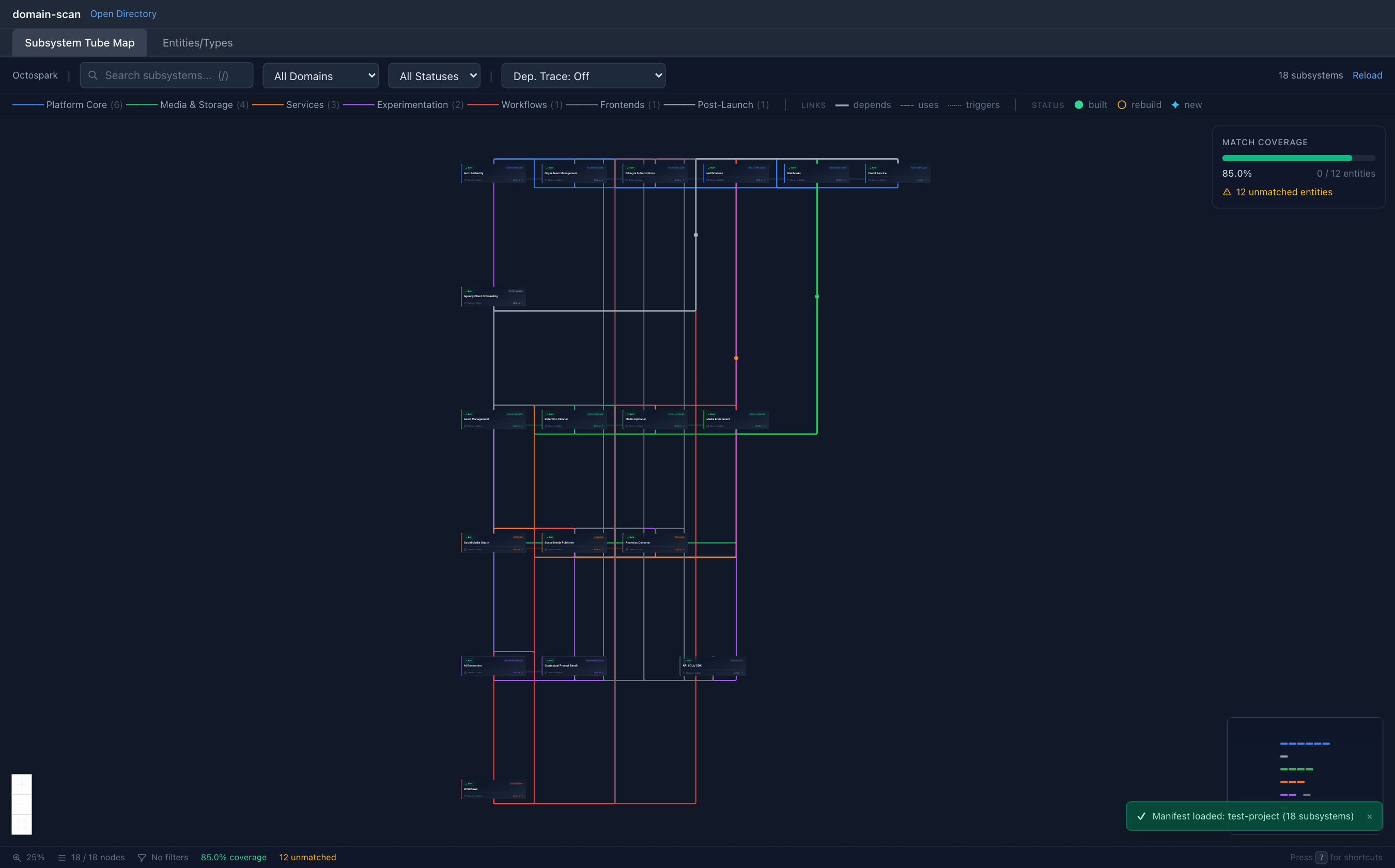1395x868 pixels.
Task: Dismiss the Manifest loaded toast
Action: (x=1370, y=816)
